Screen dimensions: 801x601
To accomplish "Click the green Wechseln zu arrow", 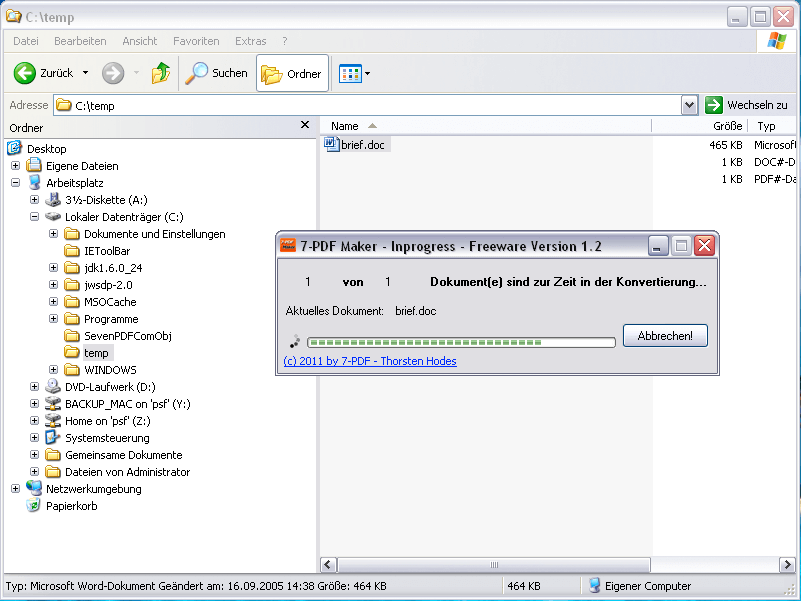I will [714, 105].
